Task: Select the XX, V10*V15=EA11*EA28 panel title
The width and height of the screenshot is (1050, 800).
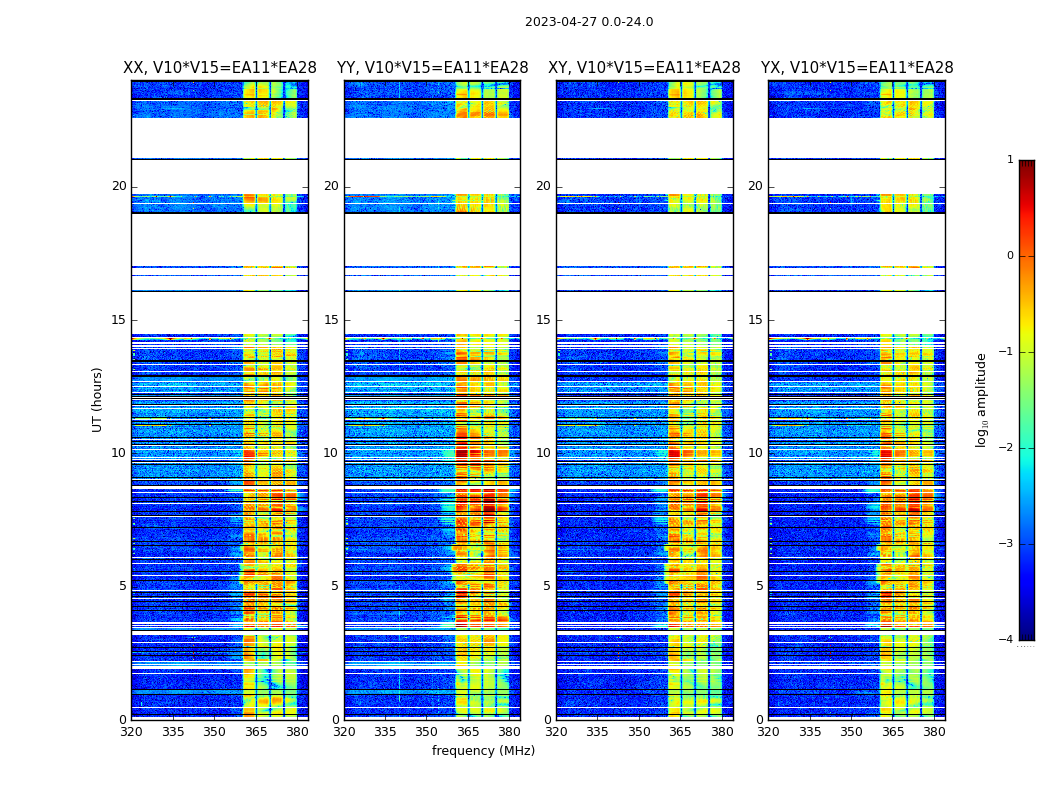Action: click(220, 68)
